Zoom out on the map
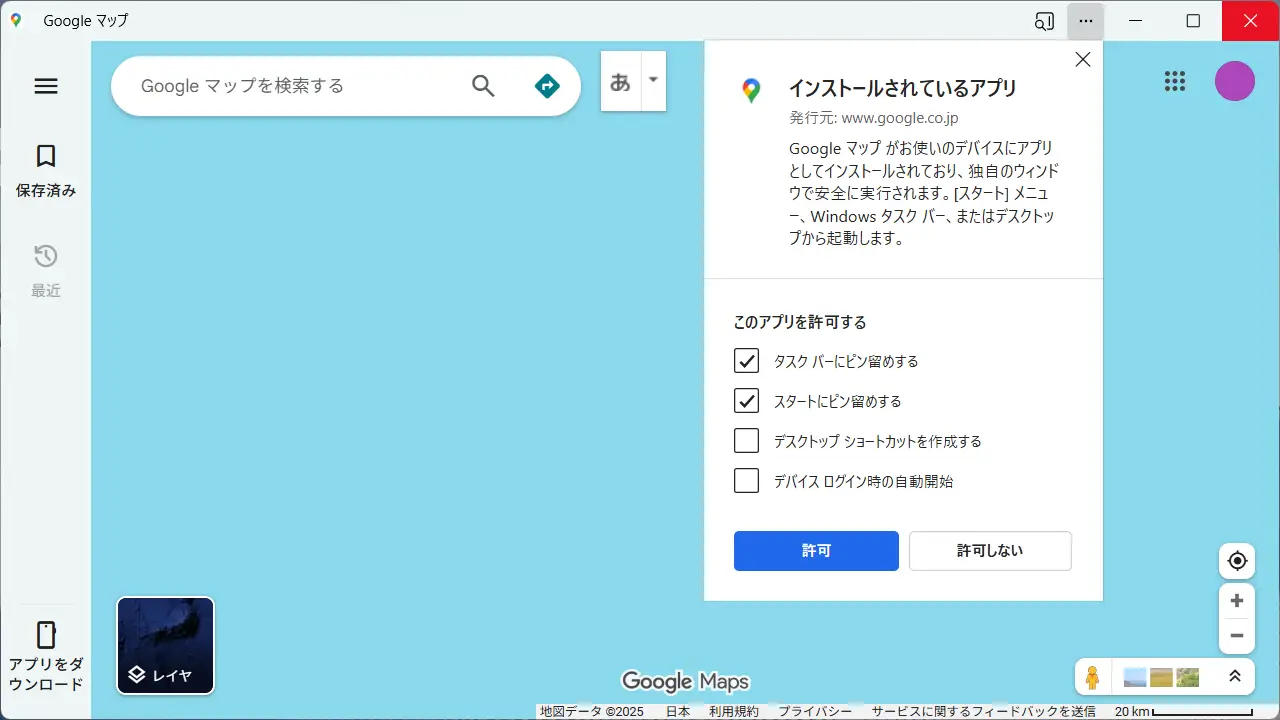Screen dimensions: 1280x720 1237,636
